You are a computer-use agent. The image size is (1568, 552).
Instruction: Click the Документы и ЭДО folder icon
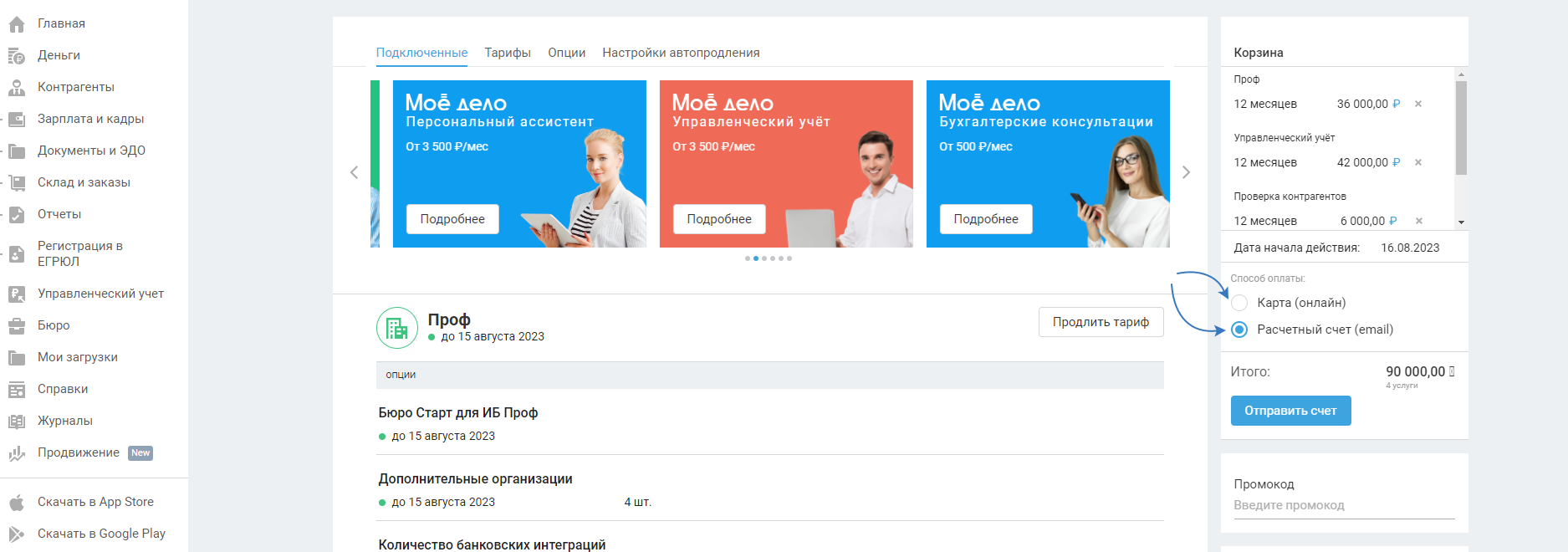coord(17,151)
